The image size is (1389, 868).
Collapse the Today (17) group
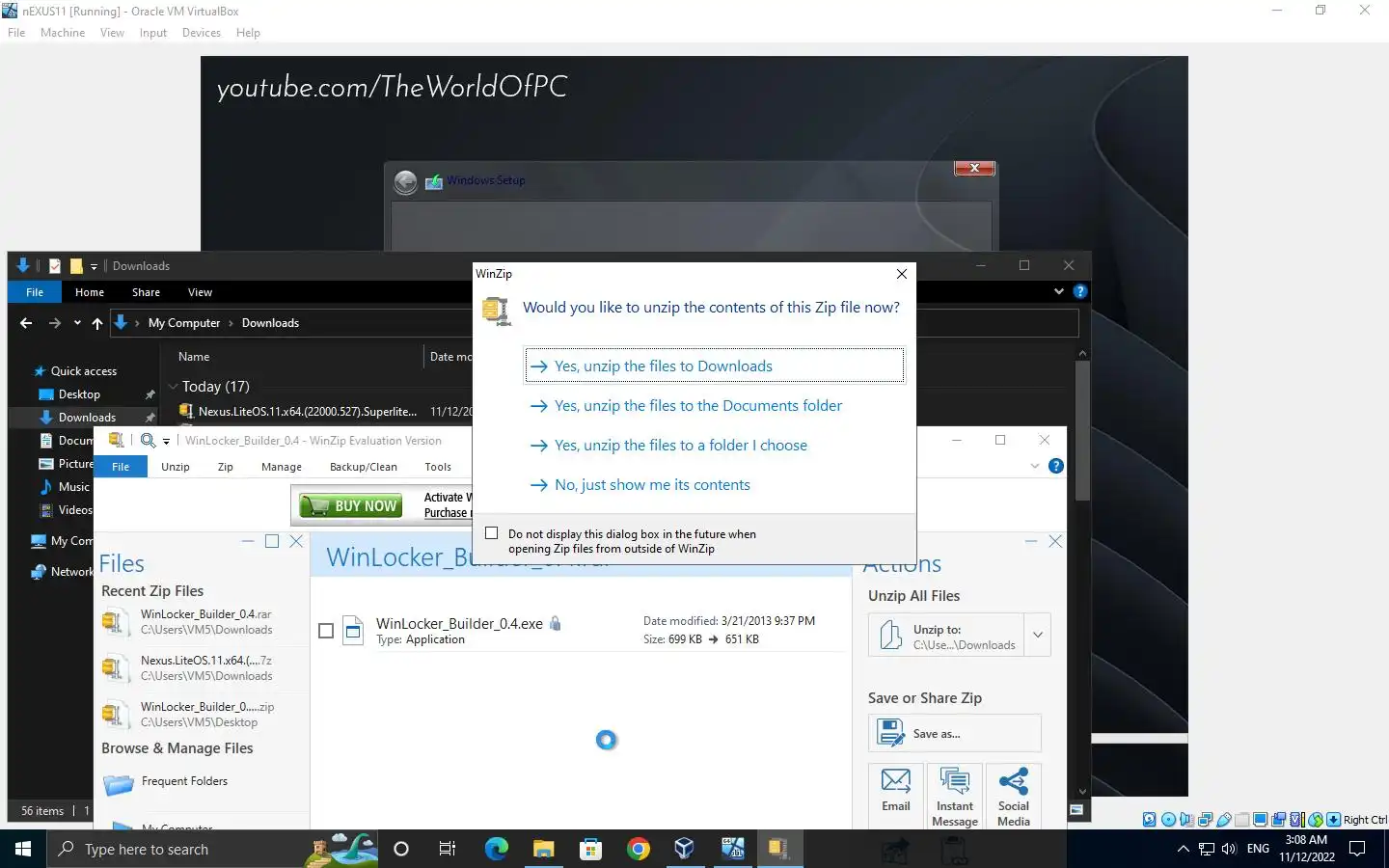173,387
